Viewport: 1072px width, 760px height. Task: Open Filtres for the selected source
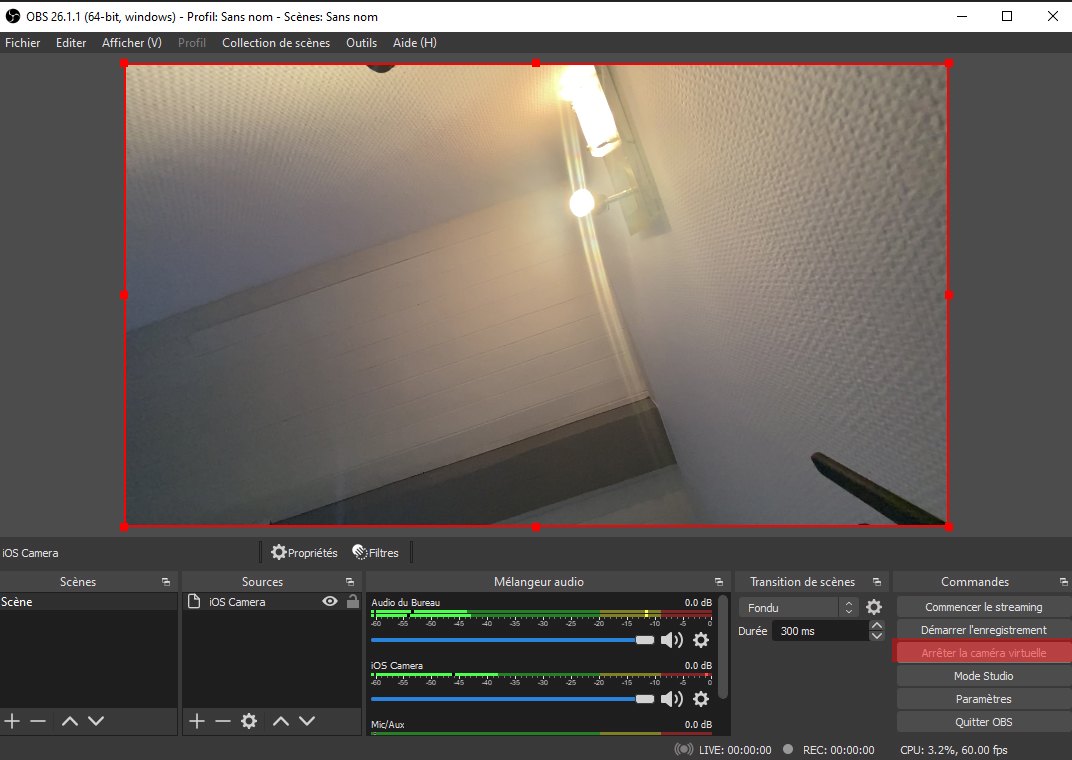click(375, 552)
